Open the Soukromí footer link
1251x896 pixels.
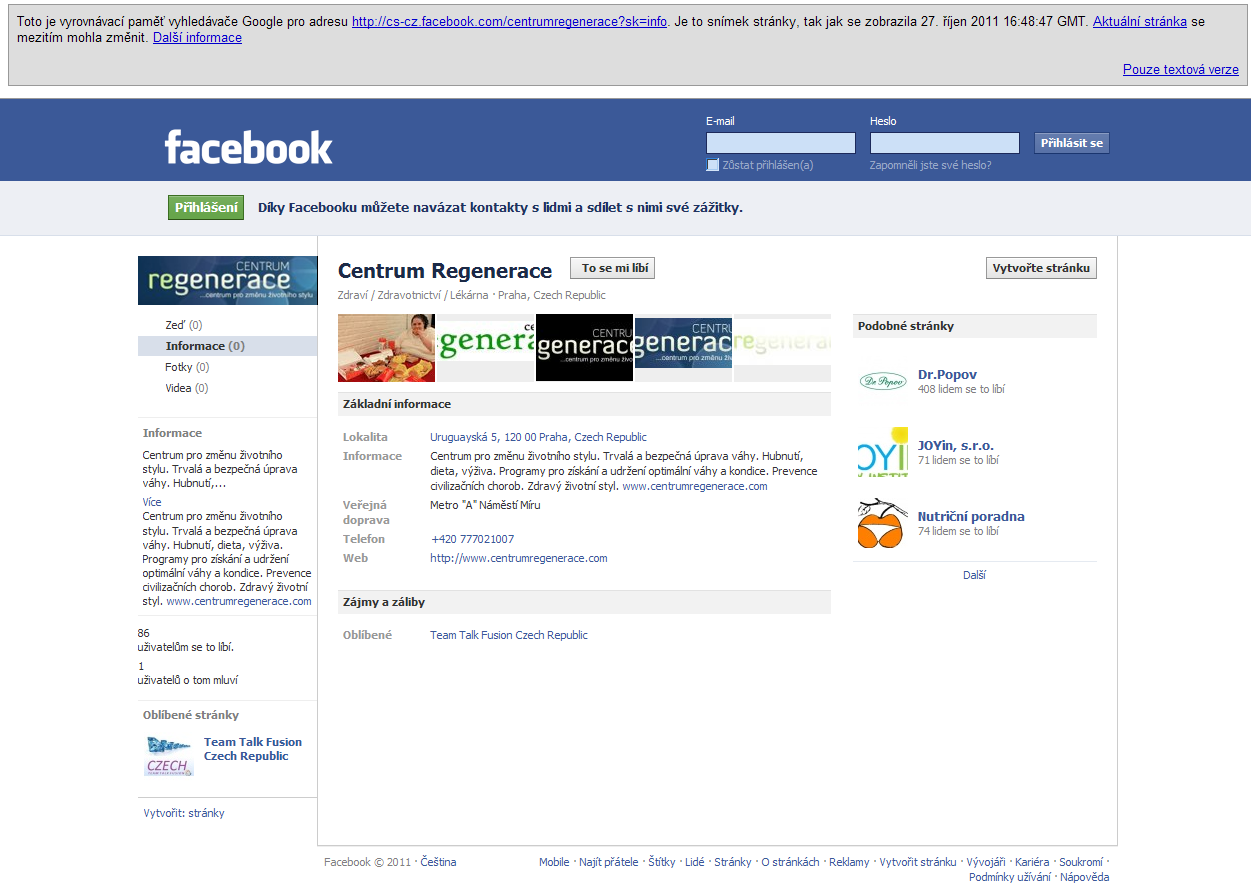[1081, 862]
